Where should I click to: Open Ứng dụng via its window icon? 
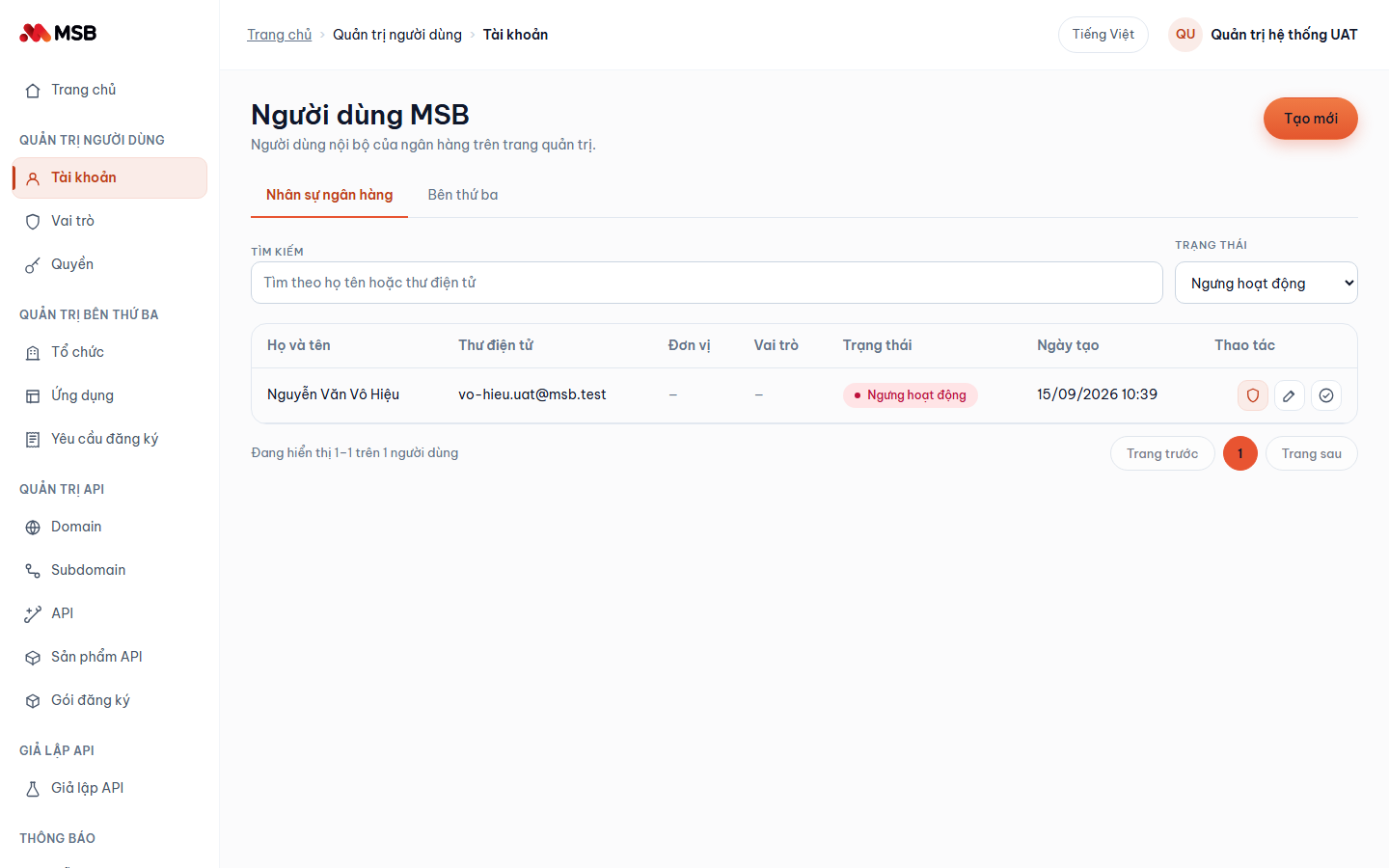click(x=33, y=396)
